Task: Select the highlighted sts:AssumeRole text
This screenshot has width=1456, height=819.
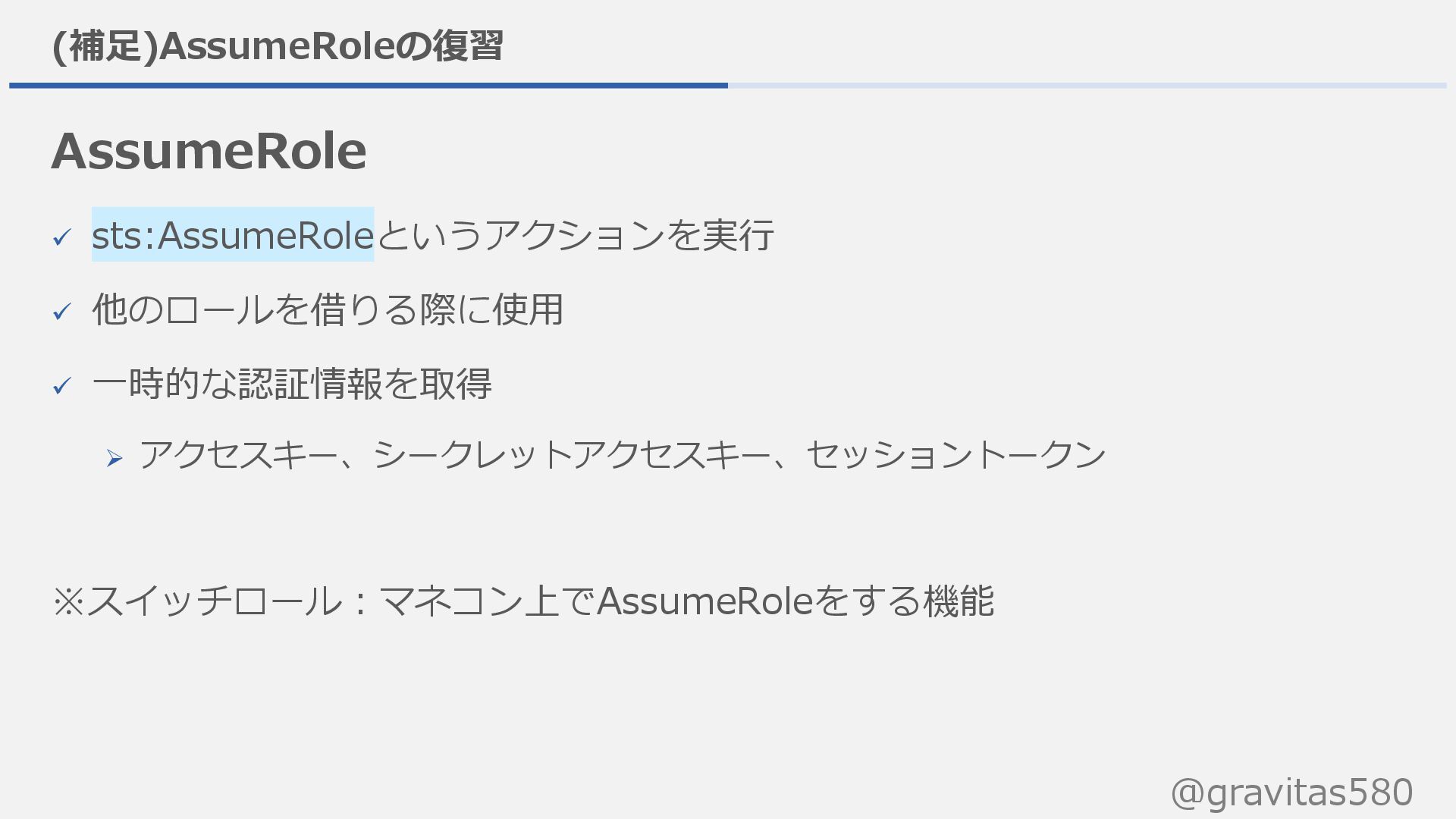Action: (x=233, y=235)
